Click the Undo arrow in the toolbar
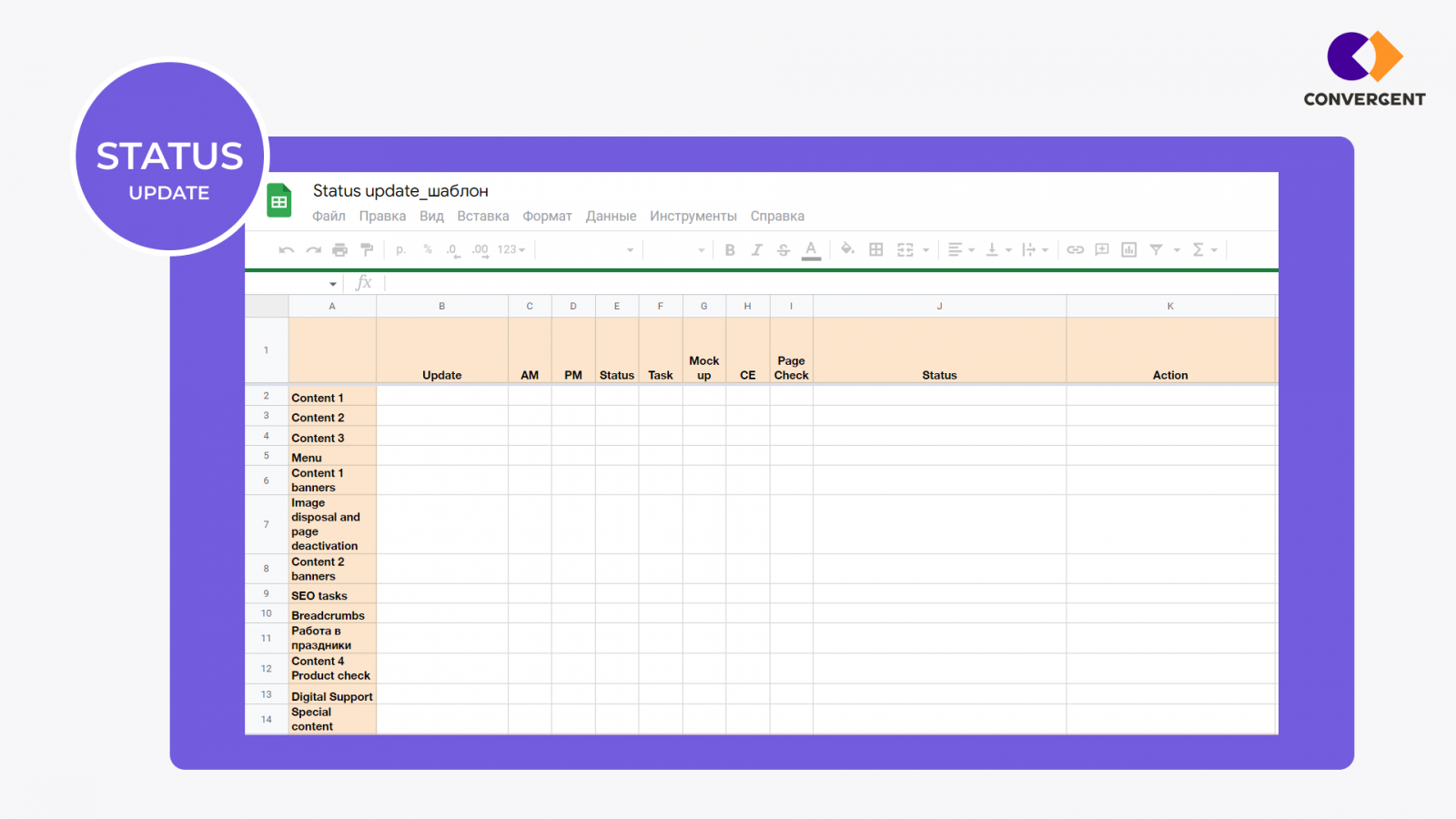Screen dimensions: 1456x819 tap(287, 250)
